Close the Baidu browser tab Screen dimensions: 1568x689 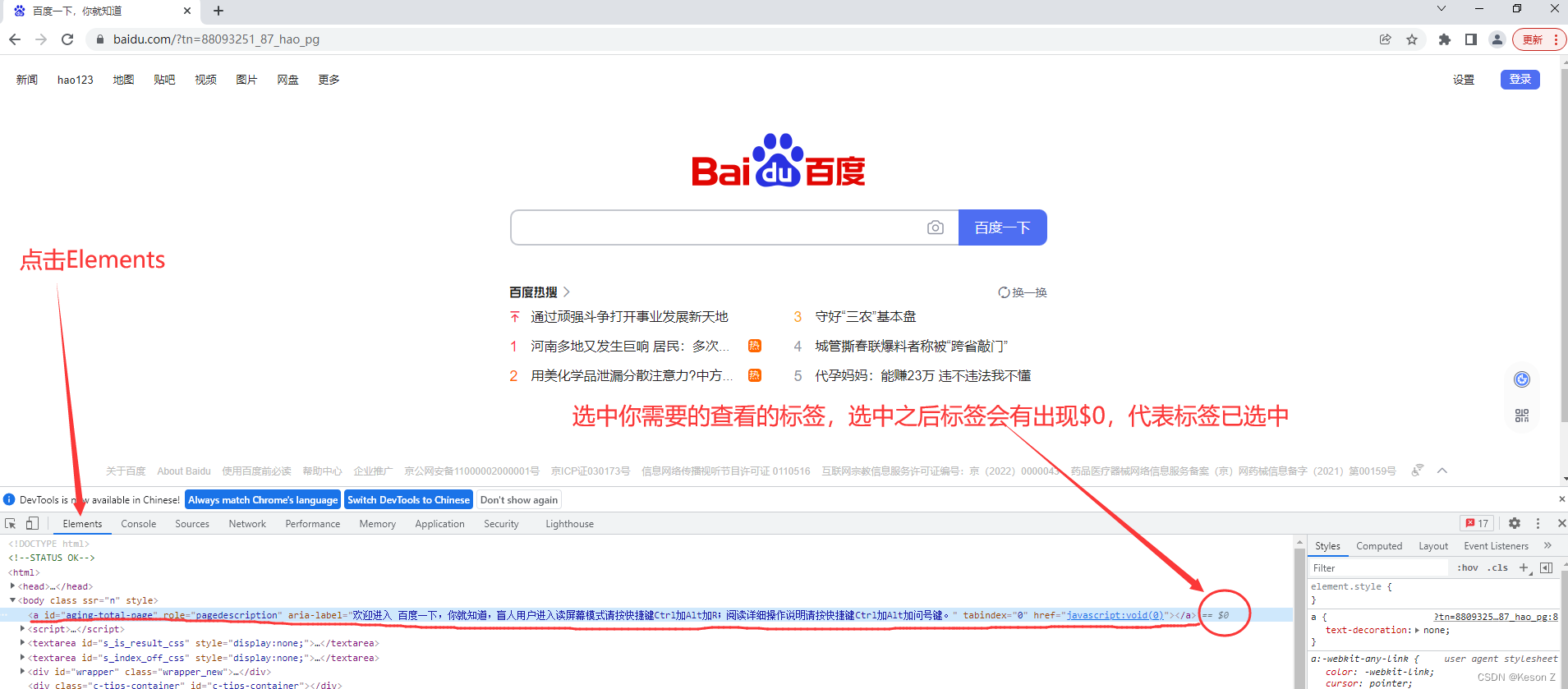(x=187, y=11)
